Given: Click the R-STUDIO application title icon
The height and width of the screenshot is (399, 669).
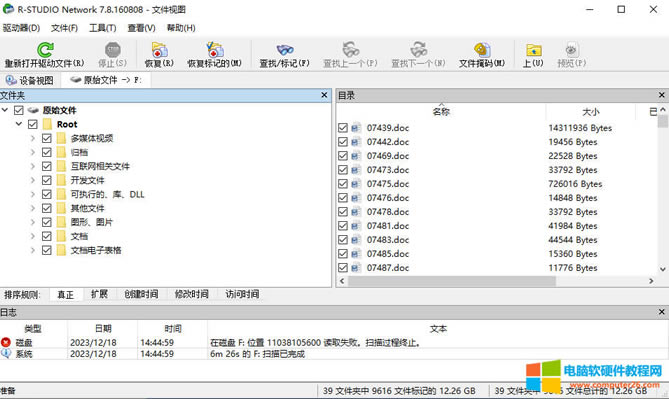Looking at the screenshot, I should pos(8,9).
